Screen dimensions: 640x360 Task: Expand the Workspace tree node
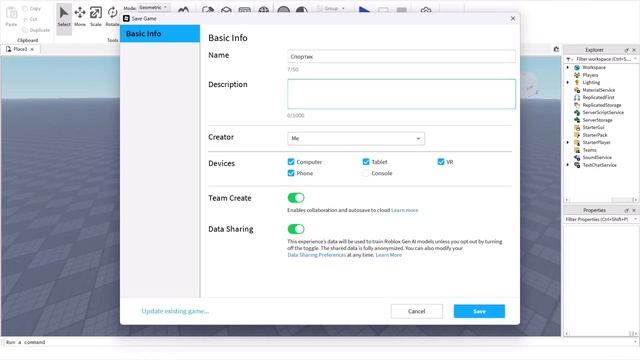(568, 67)
